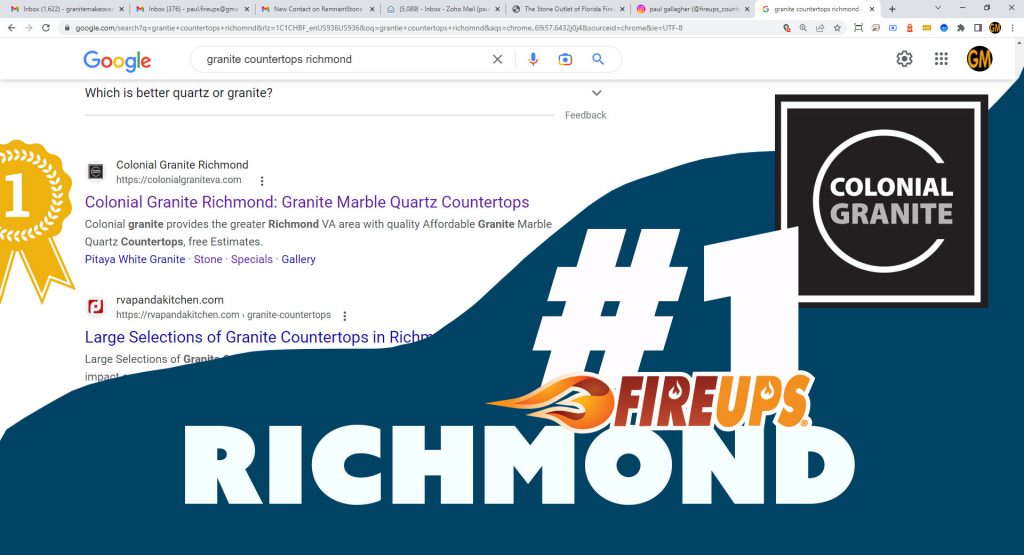The width and height of the screenshot is (1024, 555).
Task: Click the Google logo
Action: (117, 61)
